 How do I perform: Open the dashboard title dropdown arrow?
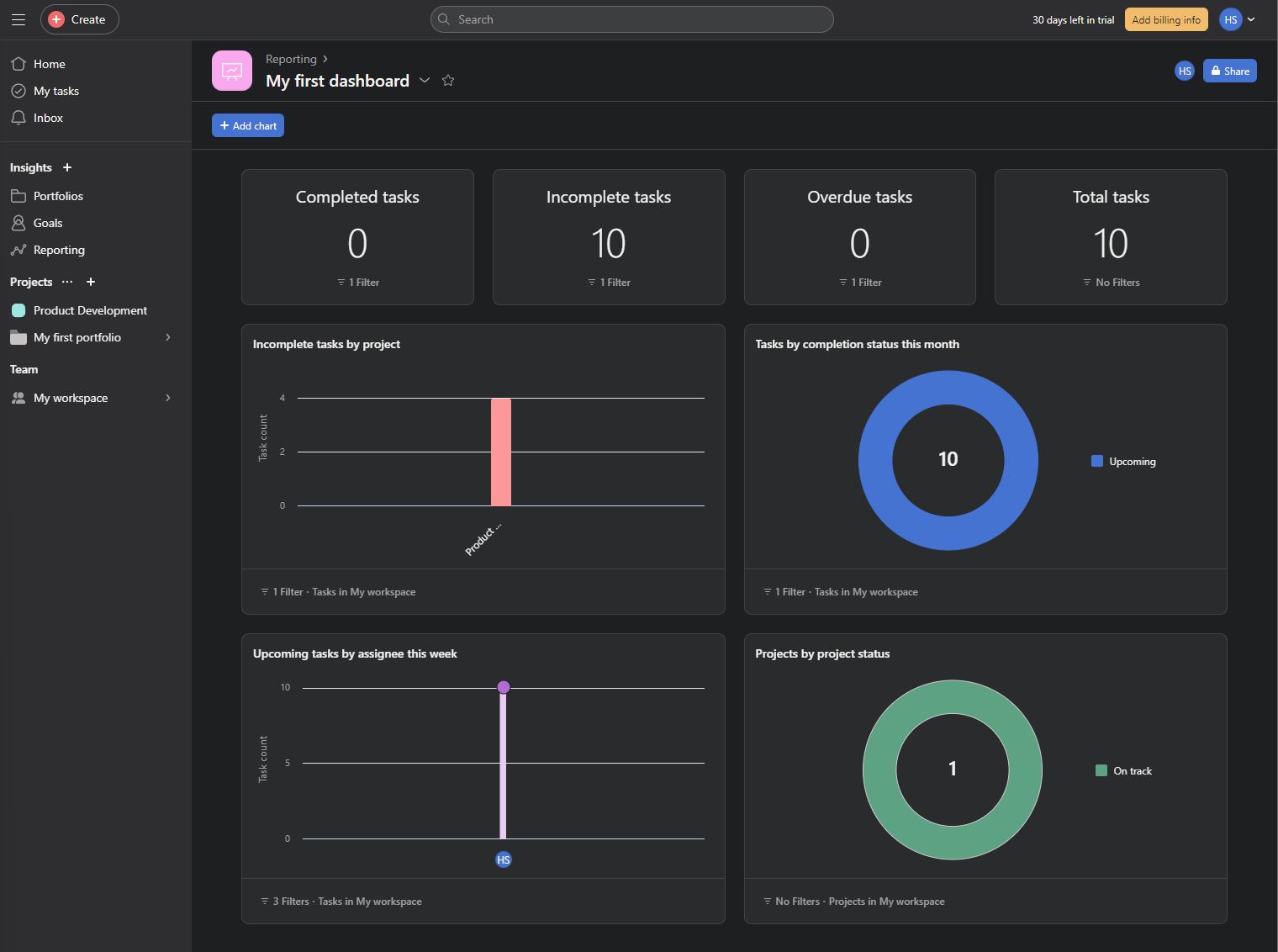425,81
